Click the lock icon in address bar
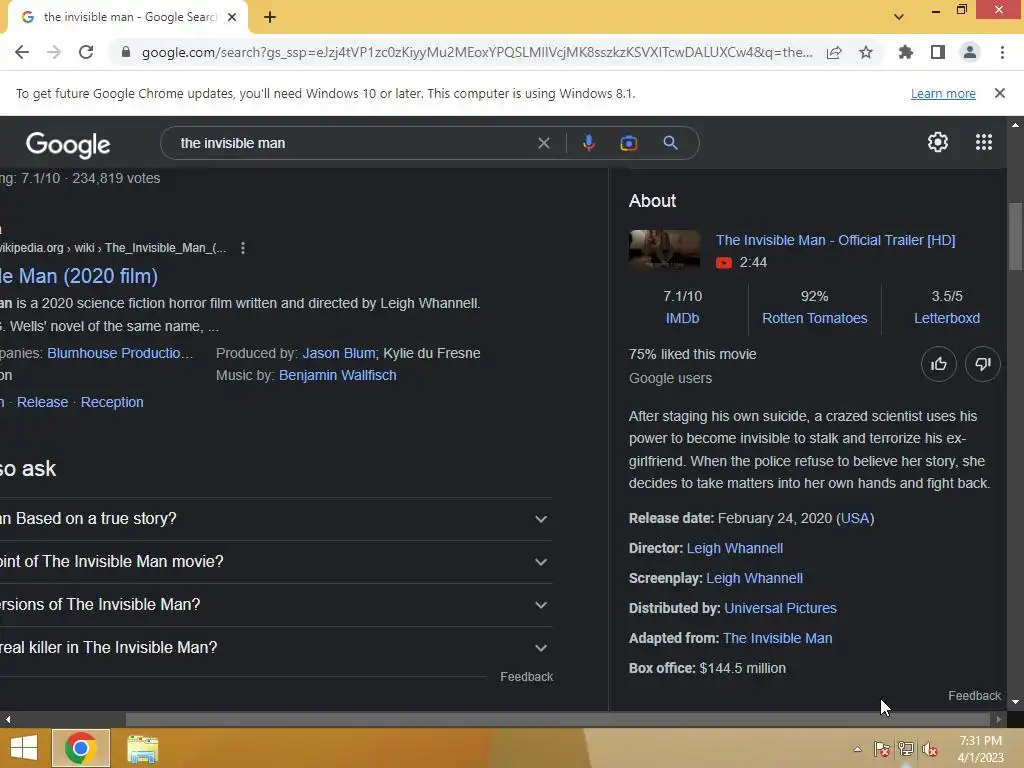 tap(126, 52)
